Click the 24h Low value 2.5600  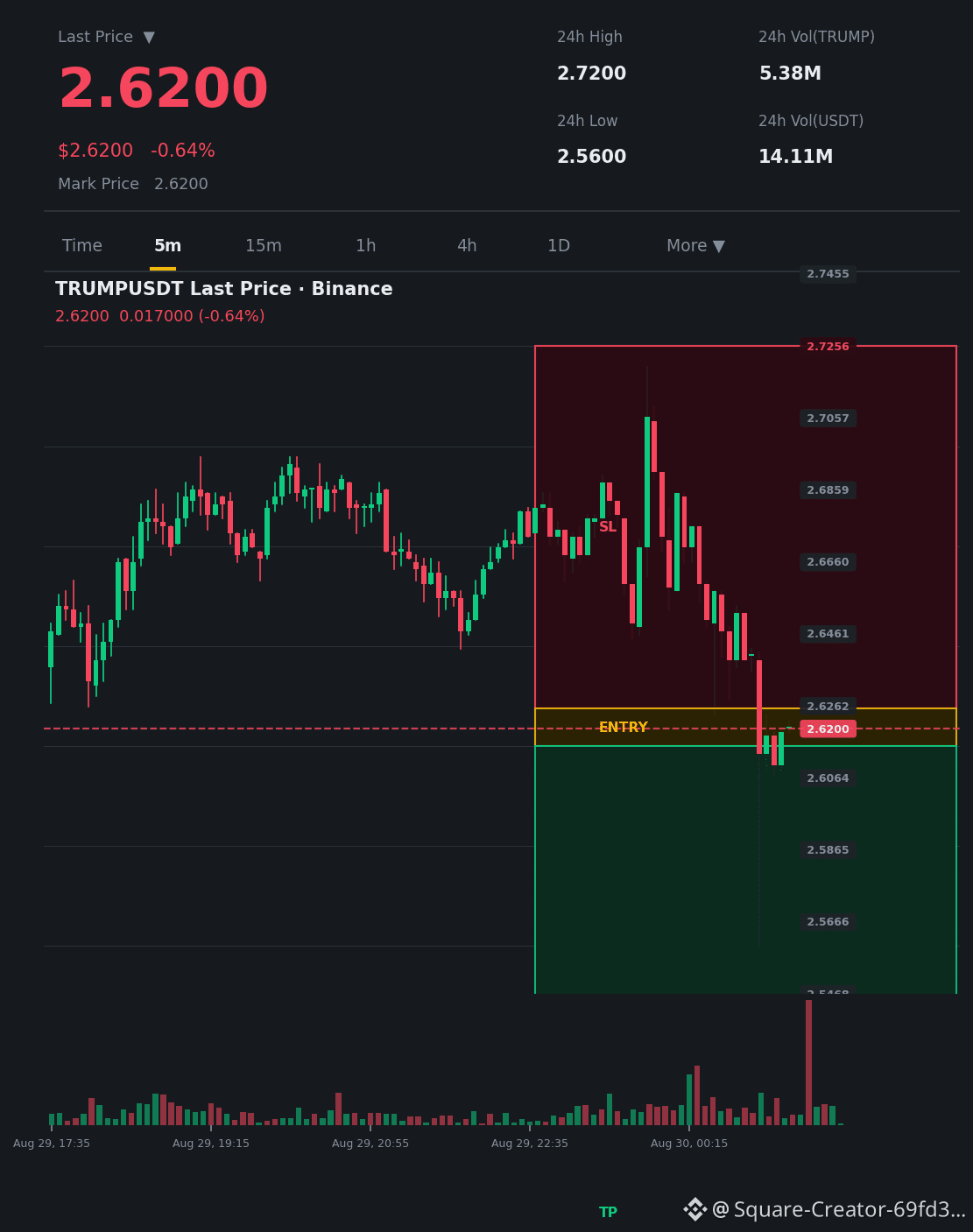pyautogui.click(x=592, y=157)
